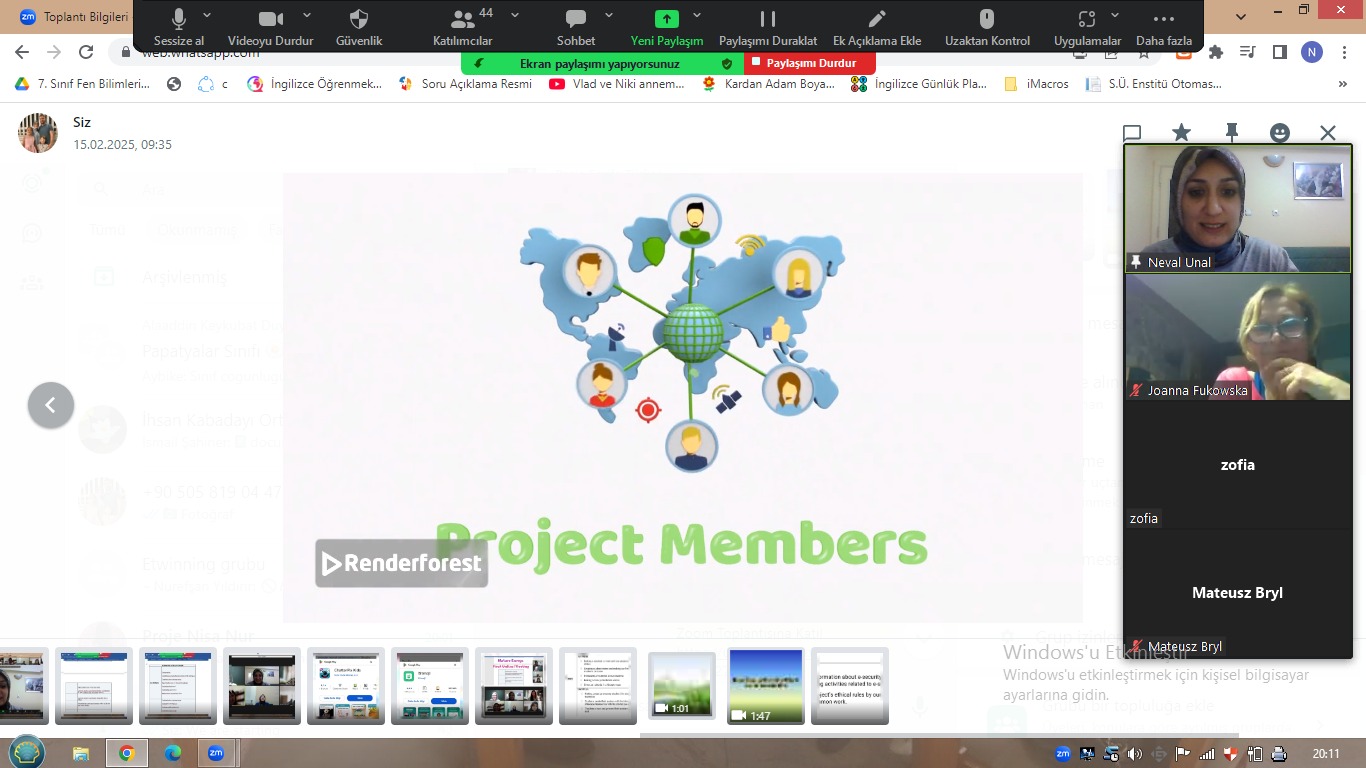The image size is (1366, 768).
Task: Click sender name Siz in viewer header
Action: [x=82, y=122]
